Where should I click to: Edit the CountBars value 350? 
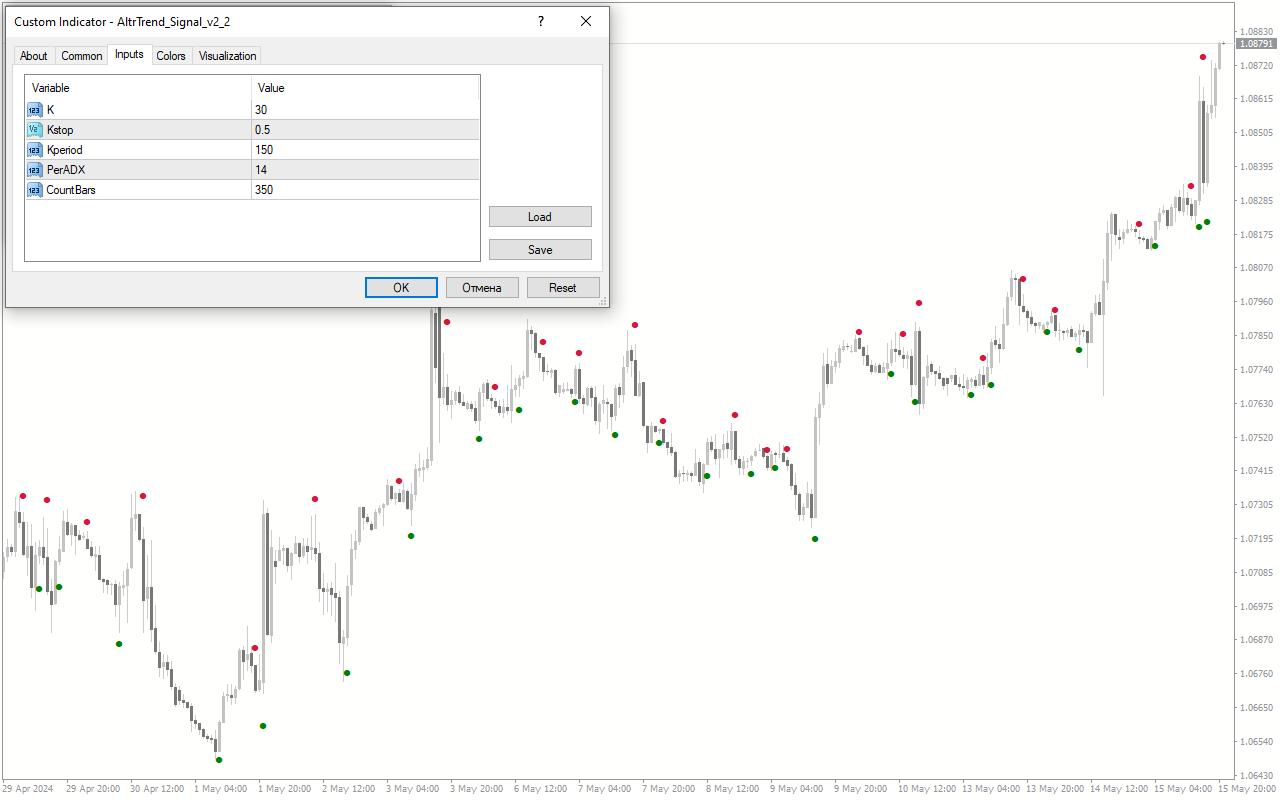(365, 190)
